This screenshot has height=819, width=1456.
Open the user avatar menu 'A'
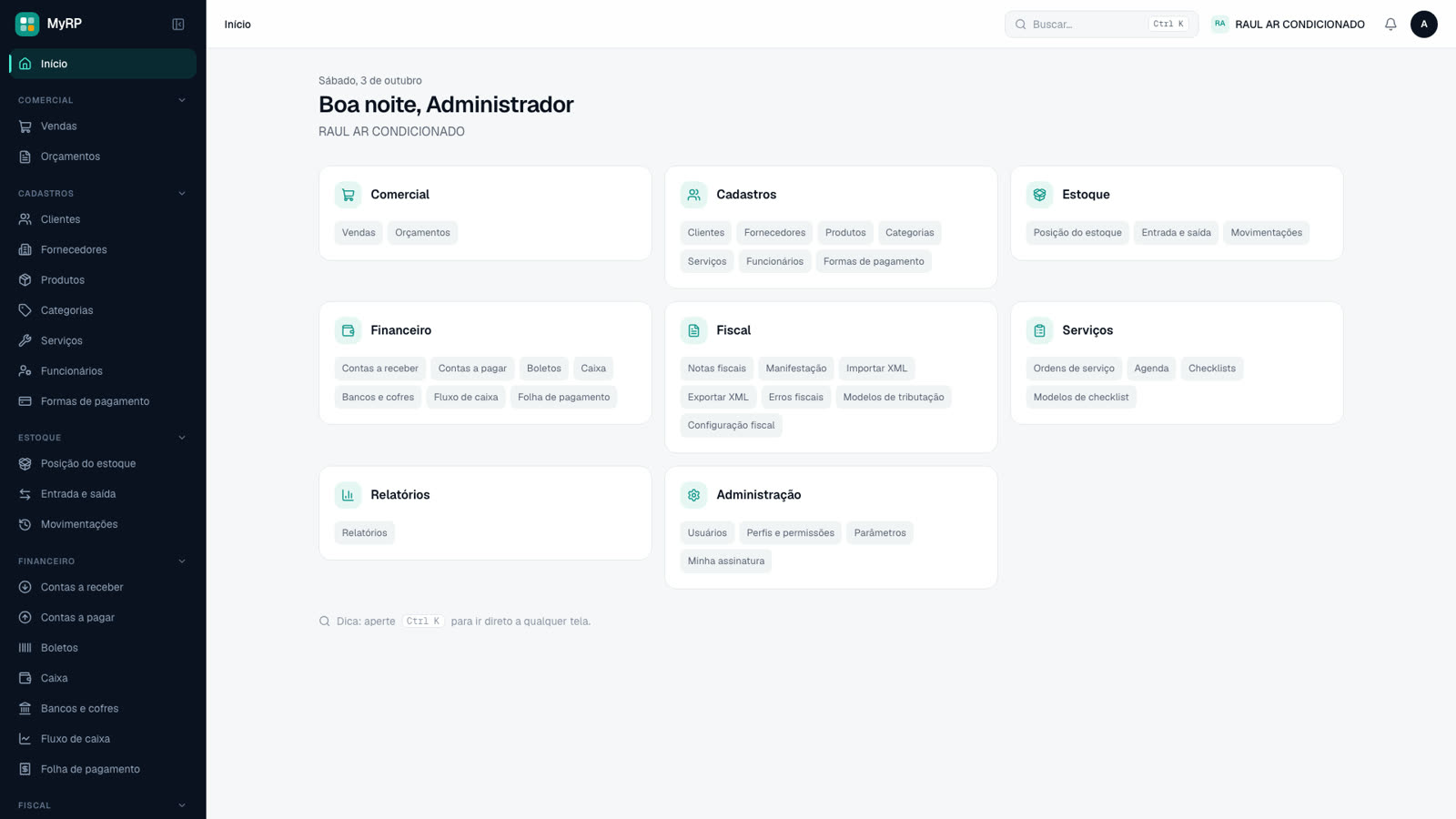point(1424,25)
